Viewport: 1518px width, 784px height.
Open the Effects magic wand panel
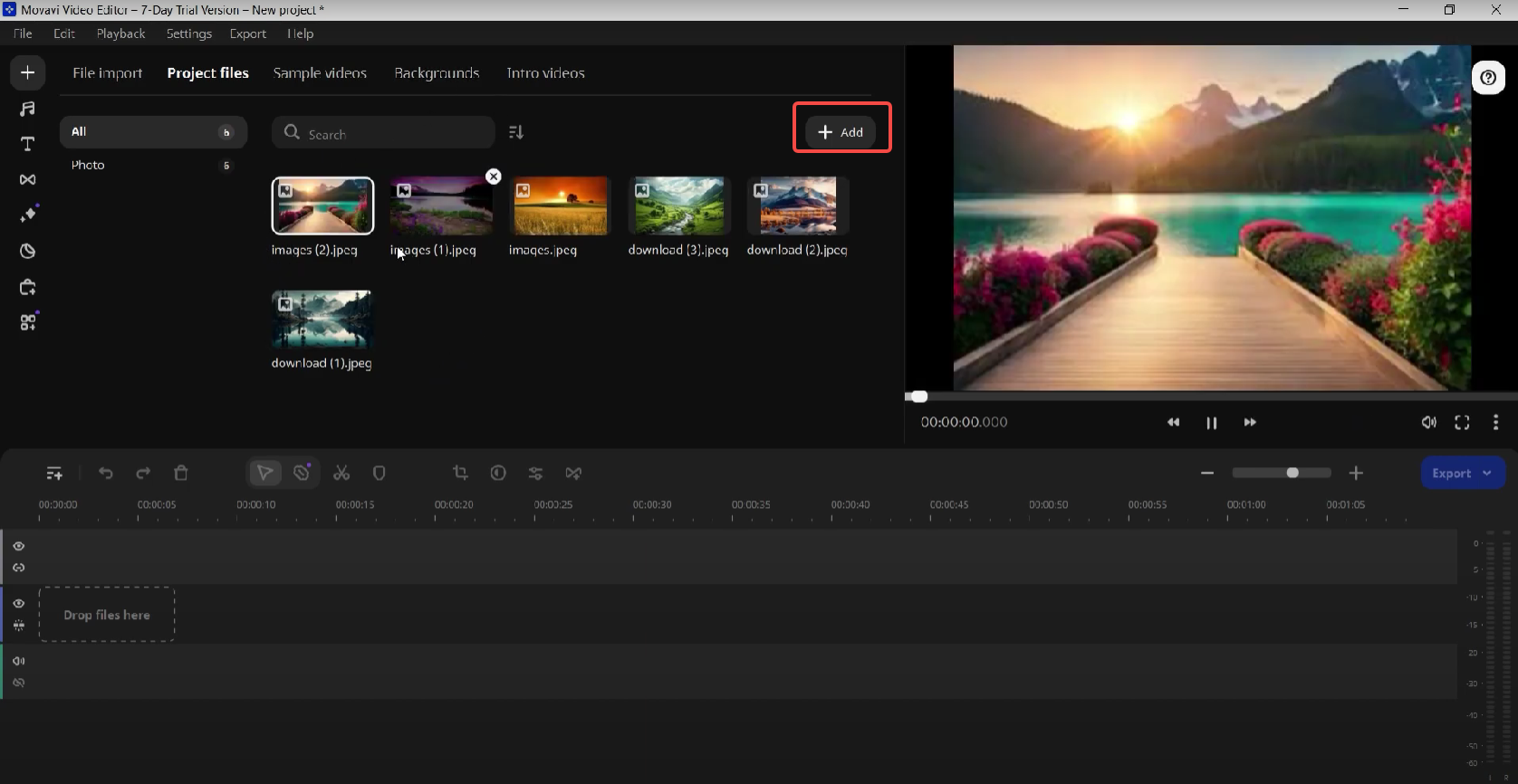[28, 215]
